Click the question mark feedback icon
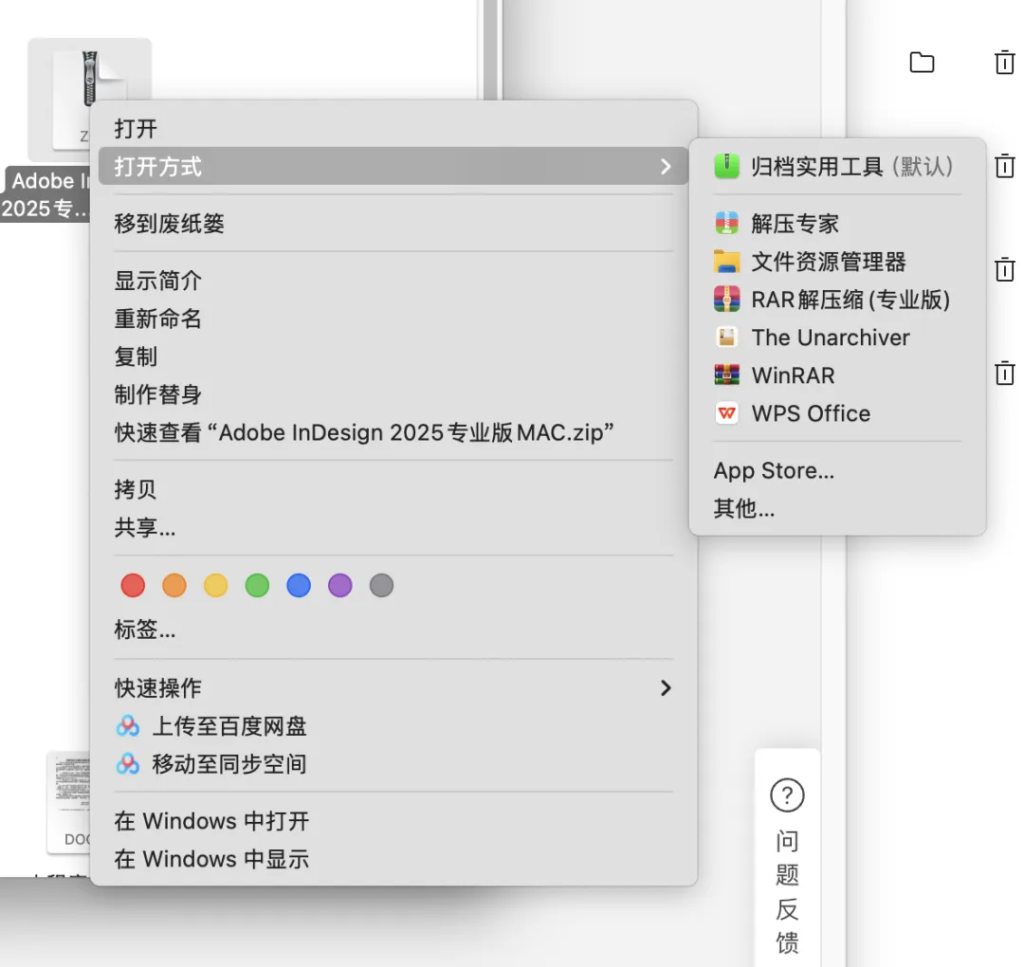This screenshot has width=1024, height=967. pyautogui.click(x=787, y=795)
